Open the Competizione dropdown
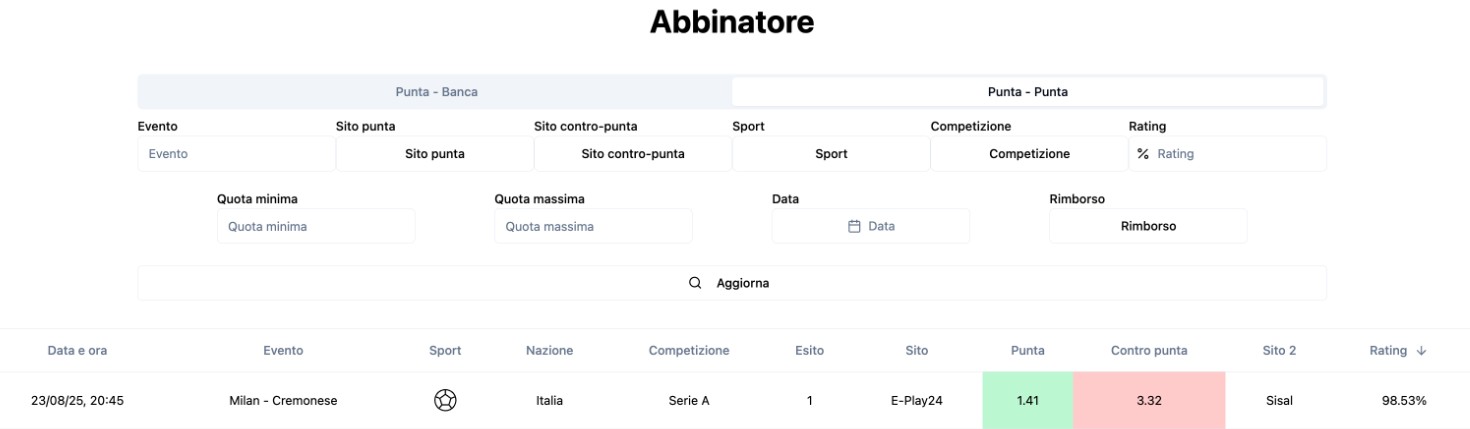 pos(1029,154)
